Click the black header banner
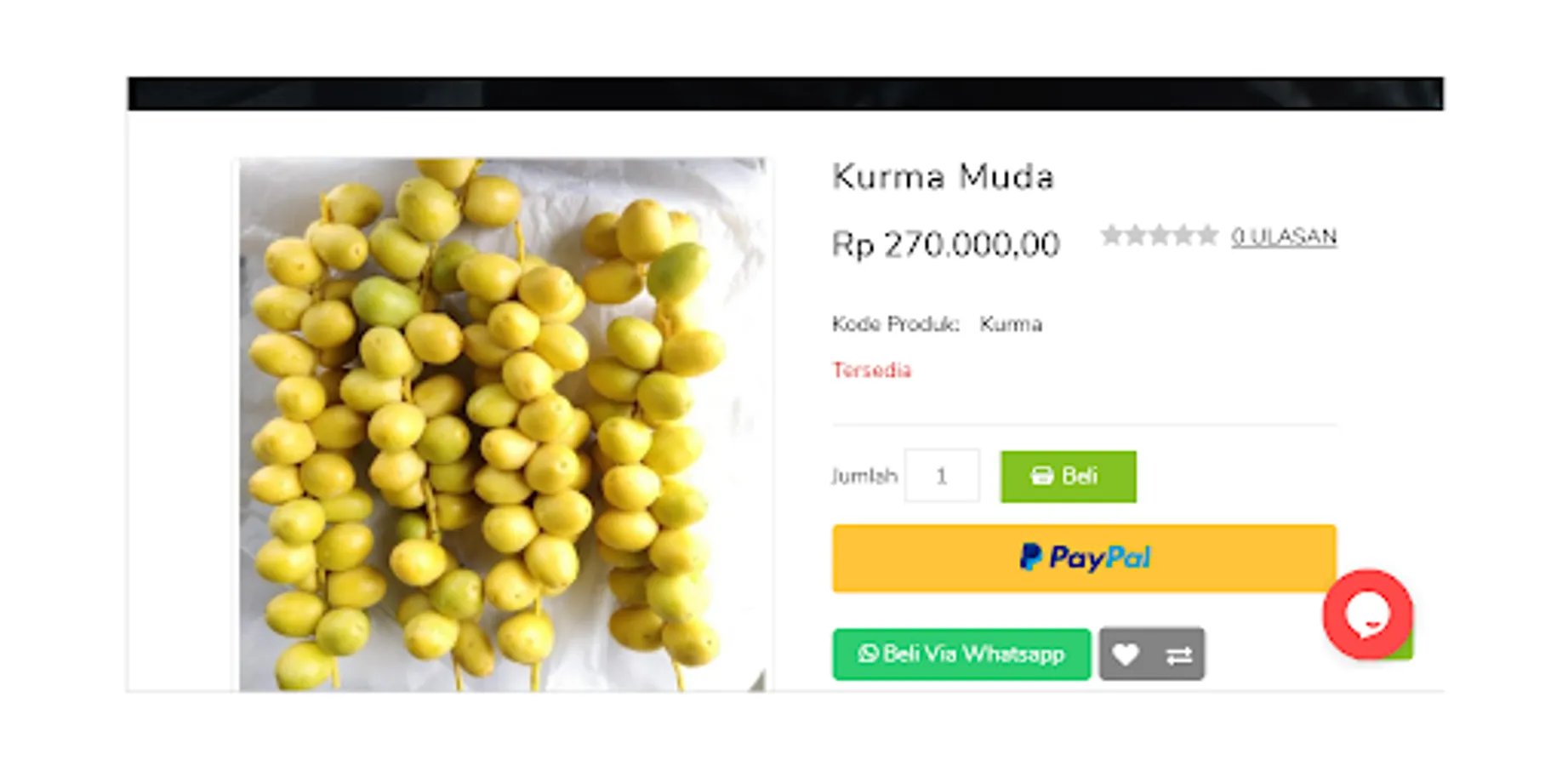Image resolution: width=1568 pixels, height=766 pixels. coord(785,94)
